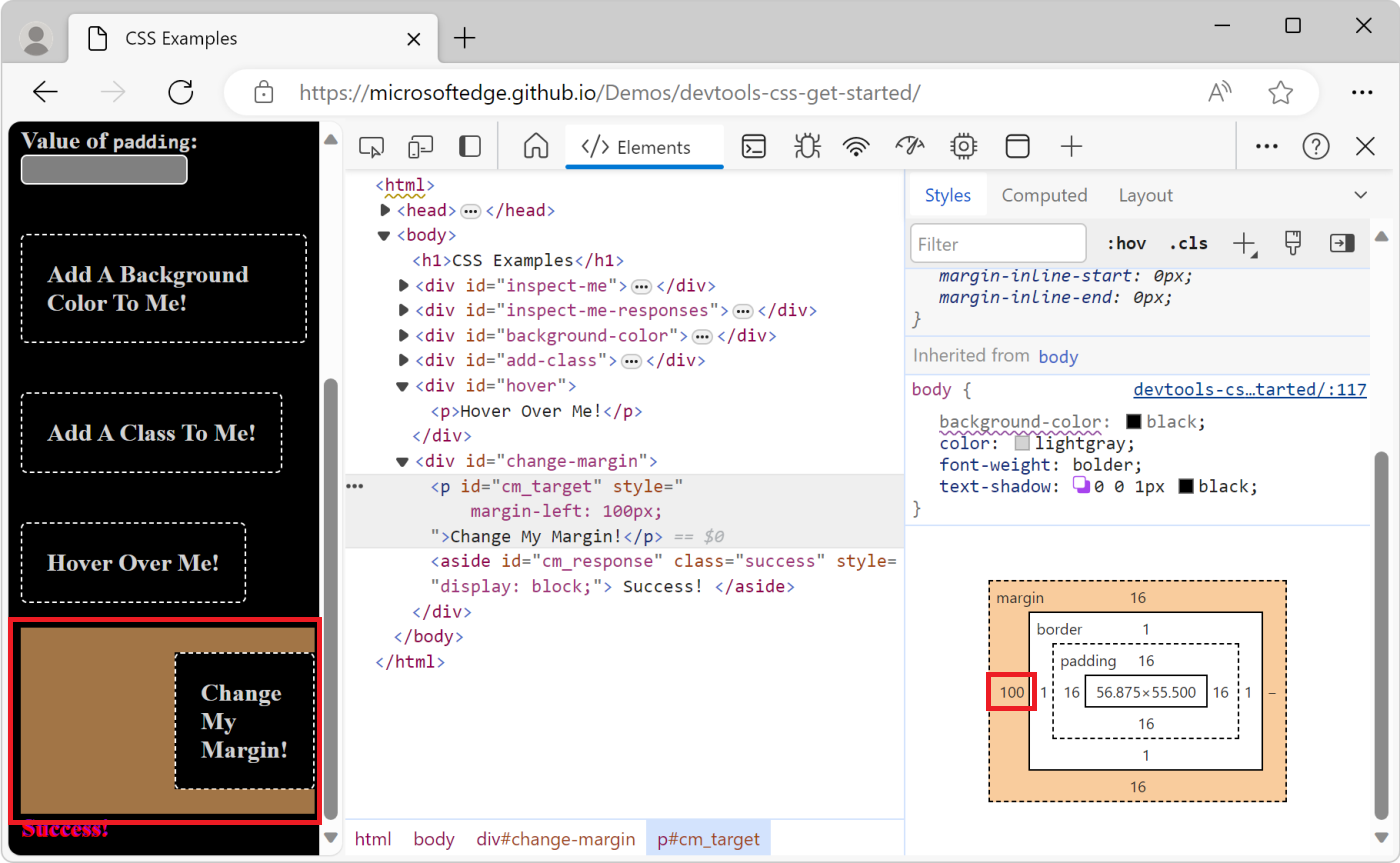Image resolution: width=1400 pixels, height=863 pixels.
Task: Expand the head element node
Action: [386, 211]
